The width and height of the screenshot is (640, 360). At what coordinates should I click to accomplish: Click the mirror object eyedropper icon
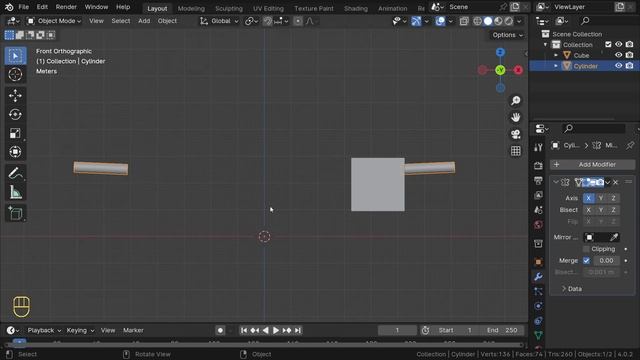[x=614, y=237]
